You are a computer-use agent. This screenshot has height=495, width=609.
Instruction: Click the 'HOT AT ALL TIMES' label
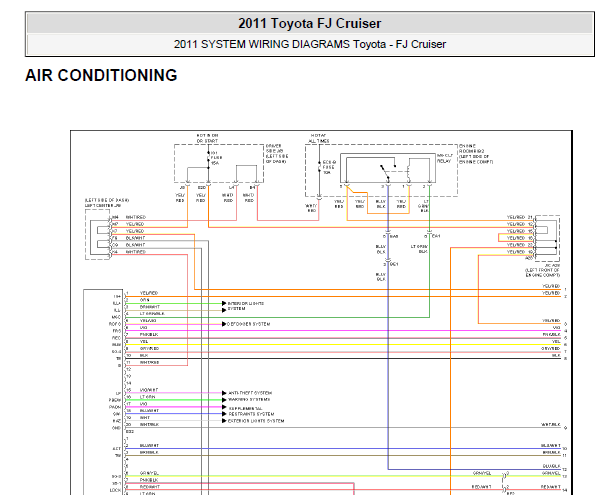(319, 138)
